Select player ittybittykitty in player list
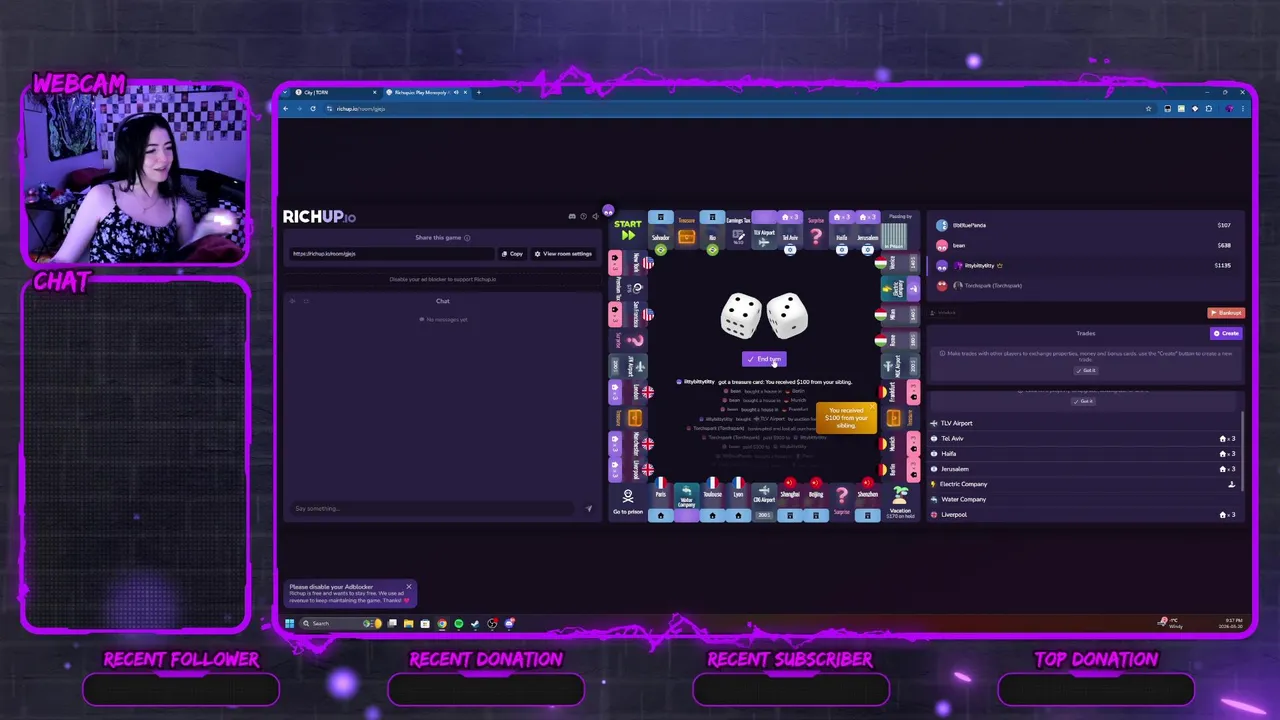This screenshot has height=720, width=1280. coord(1086,265)
